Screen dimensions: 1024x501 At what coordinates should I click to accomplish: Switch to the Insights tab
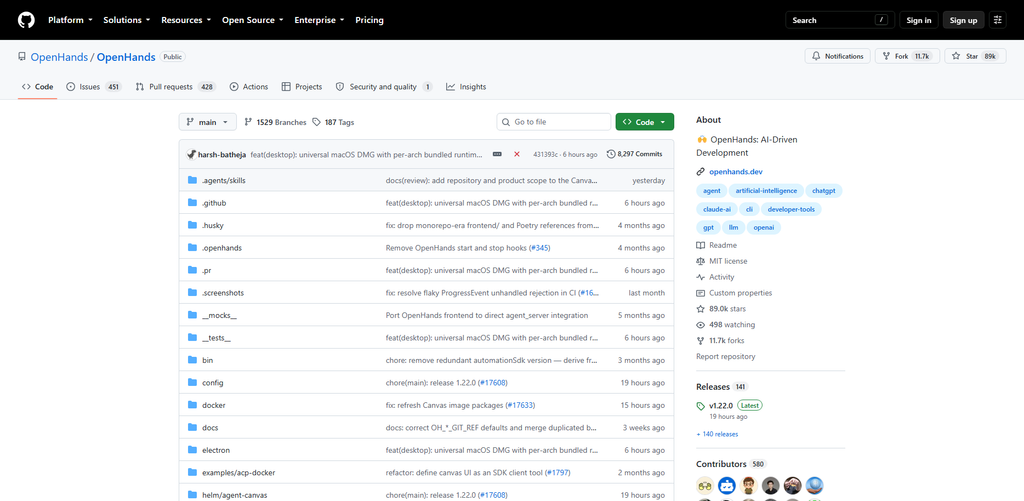pos(466,87)
